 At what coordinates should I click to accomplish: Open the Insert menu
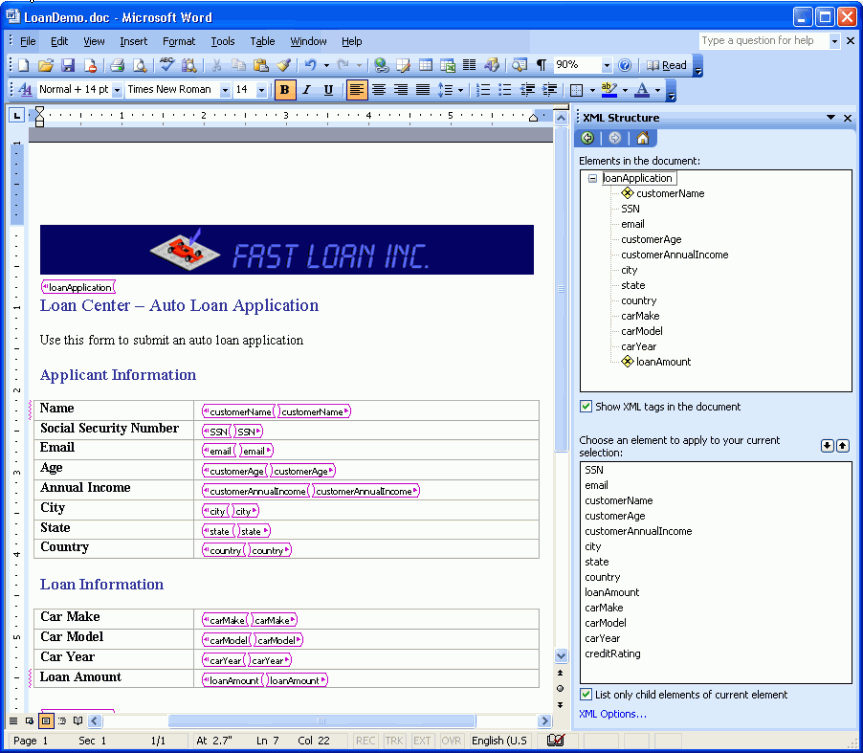(x=133, y=41)
